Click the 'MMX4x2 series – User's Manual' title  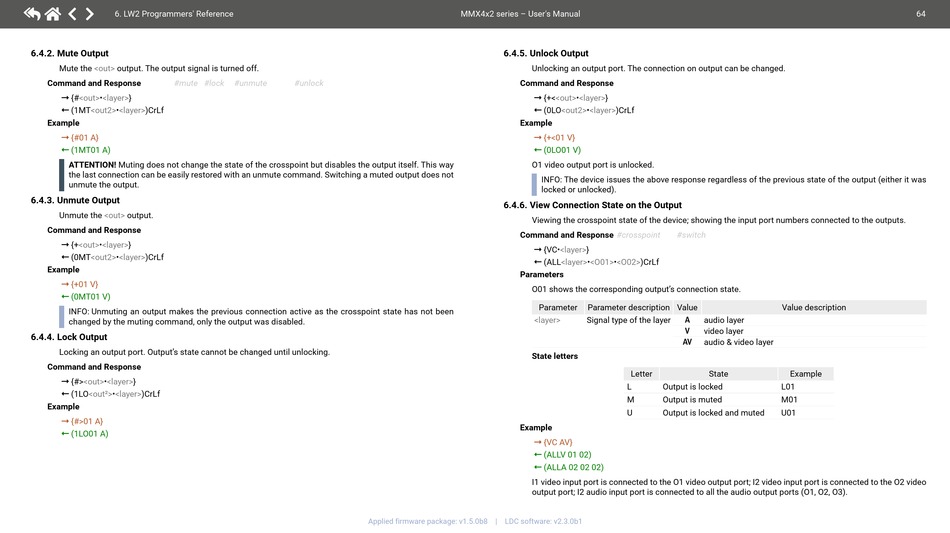click(x=519, y=14)
